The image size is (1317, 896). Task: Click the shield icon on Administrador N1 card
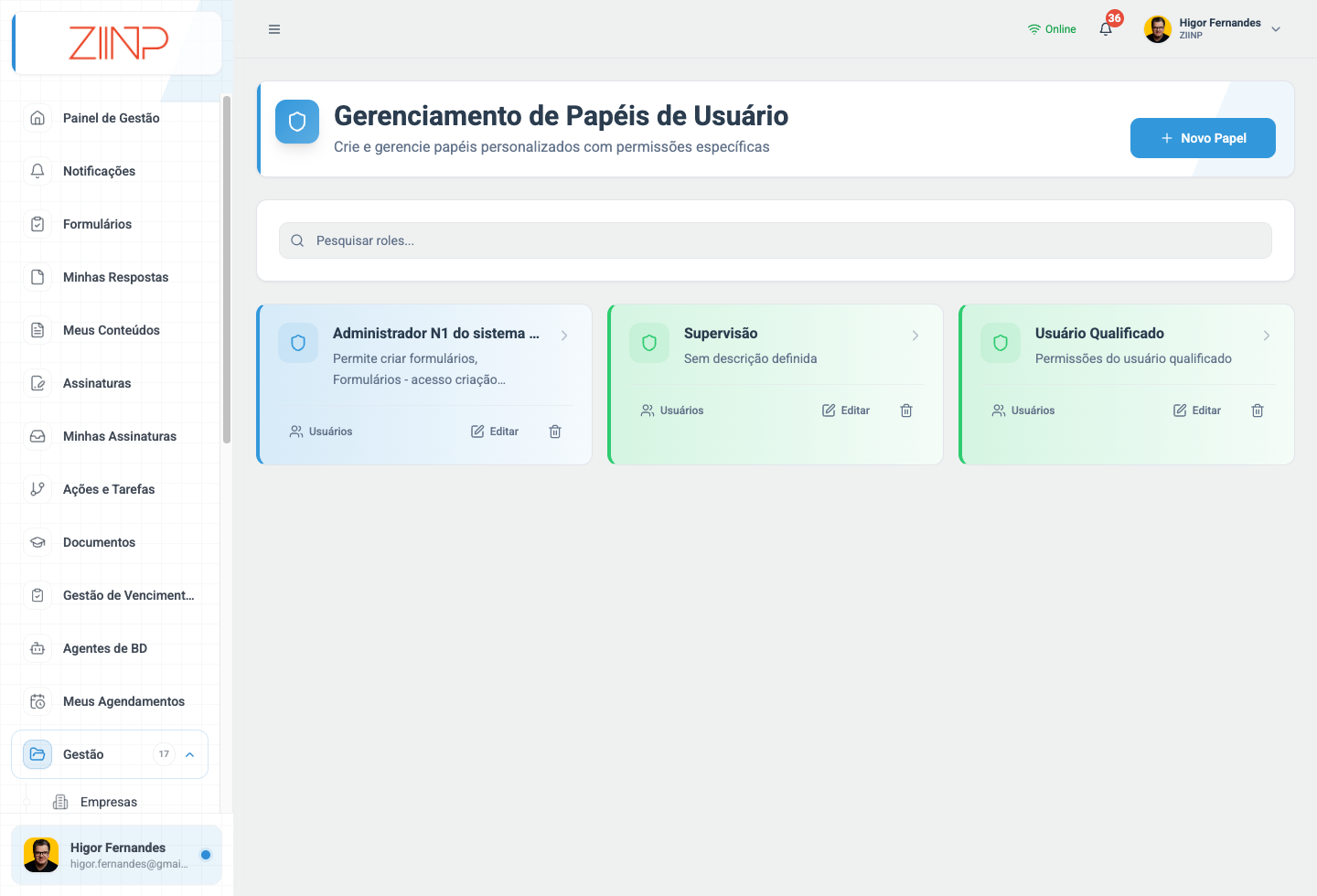coord(298,343)
